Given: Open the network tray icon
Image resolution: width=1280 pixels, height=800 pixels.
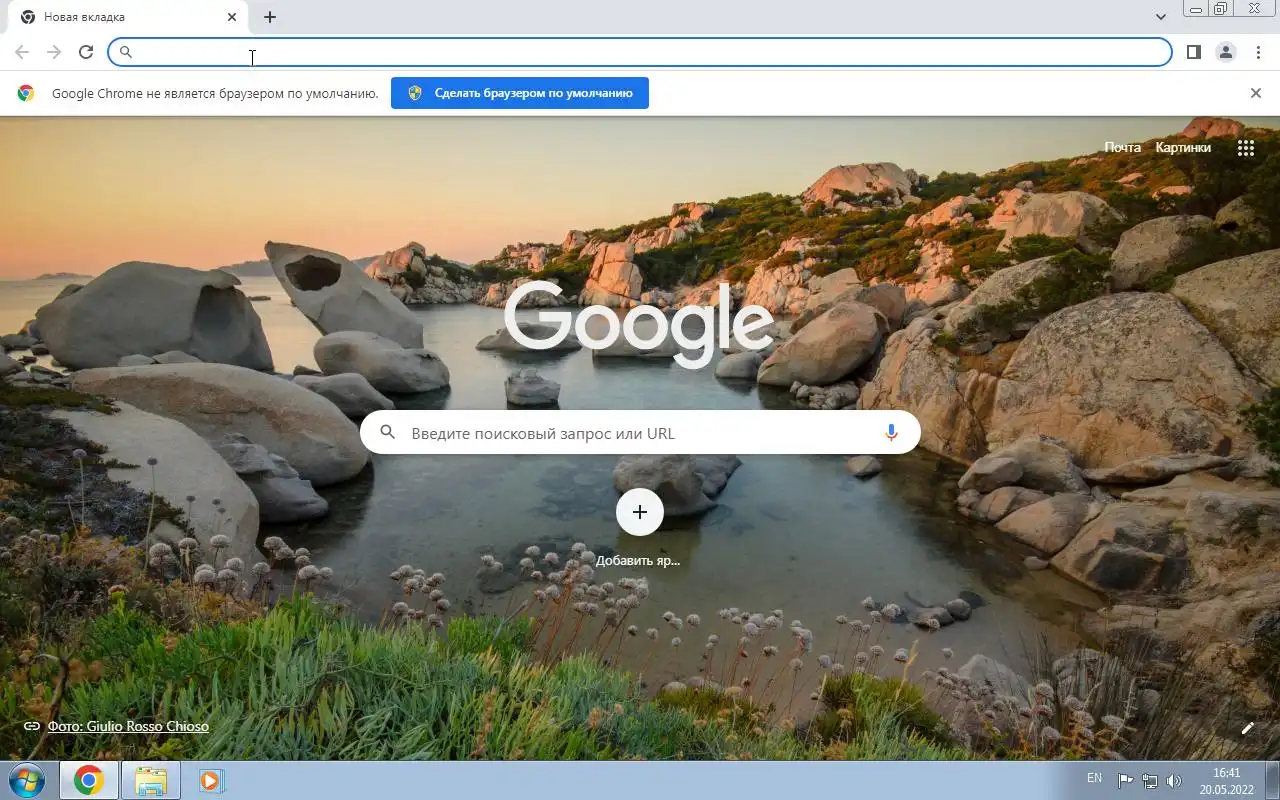Looking at the screenshot, I should pyautogui.click(x=1150, y=781).
